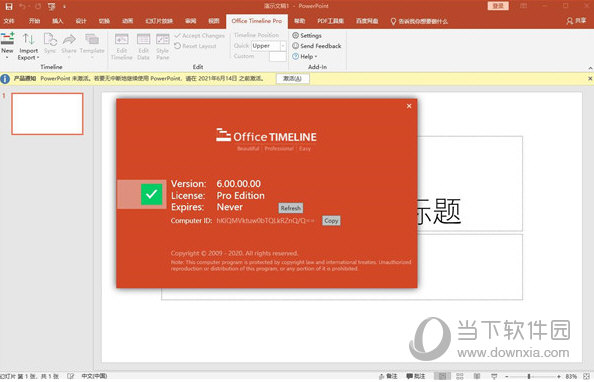Switch to Slide Sorter view icon
Screen dimensions: 594x382
(x=460, y=376)
